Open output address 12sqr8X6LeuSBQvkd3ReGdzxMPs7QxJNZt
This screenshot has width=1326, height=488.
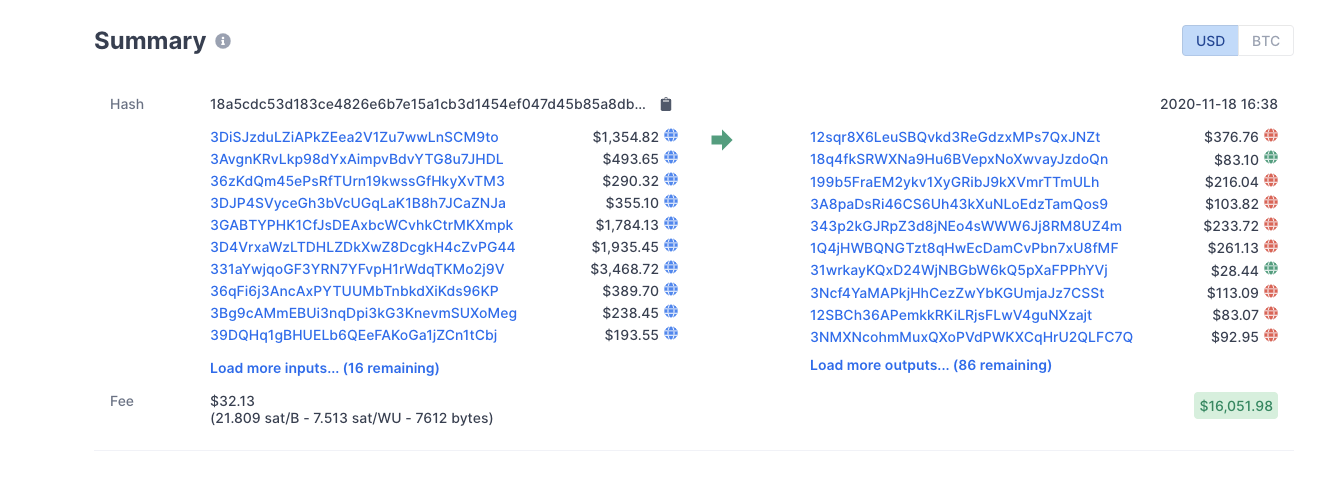pos(955,137)
